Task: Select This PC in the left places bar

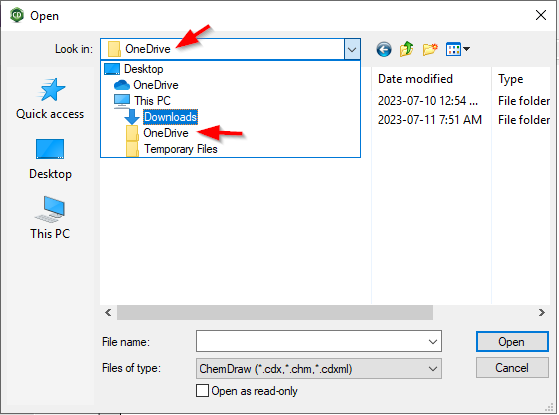Action: 50,218
